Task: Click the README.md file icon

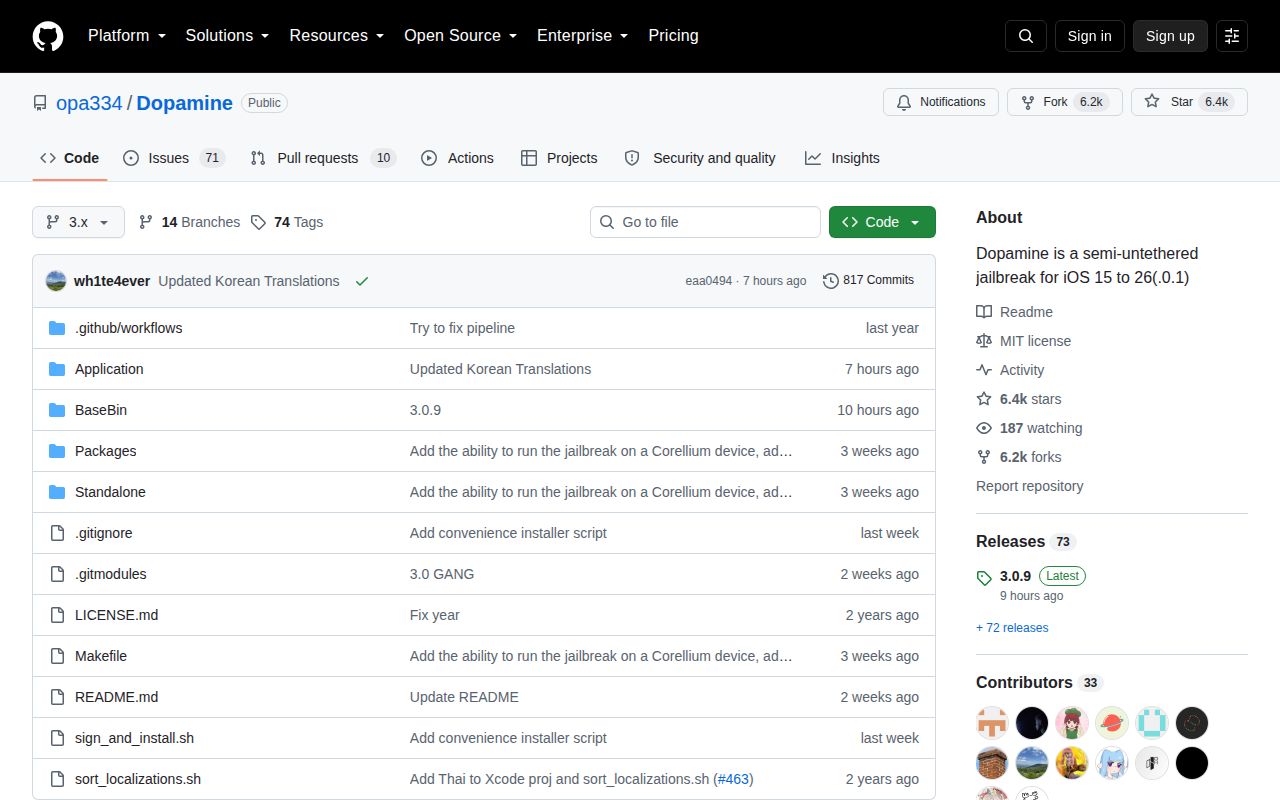Action: (57, 697)
